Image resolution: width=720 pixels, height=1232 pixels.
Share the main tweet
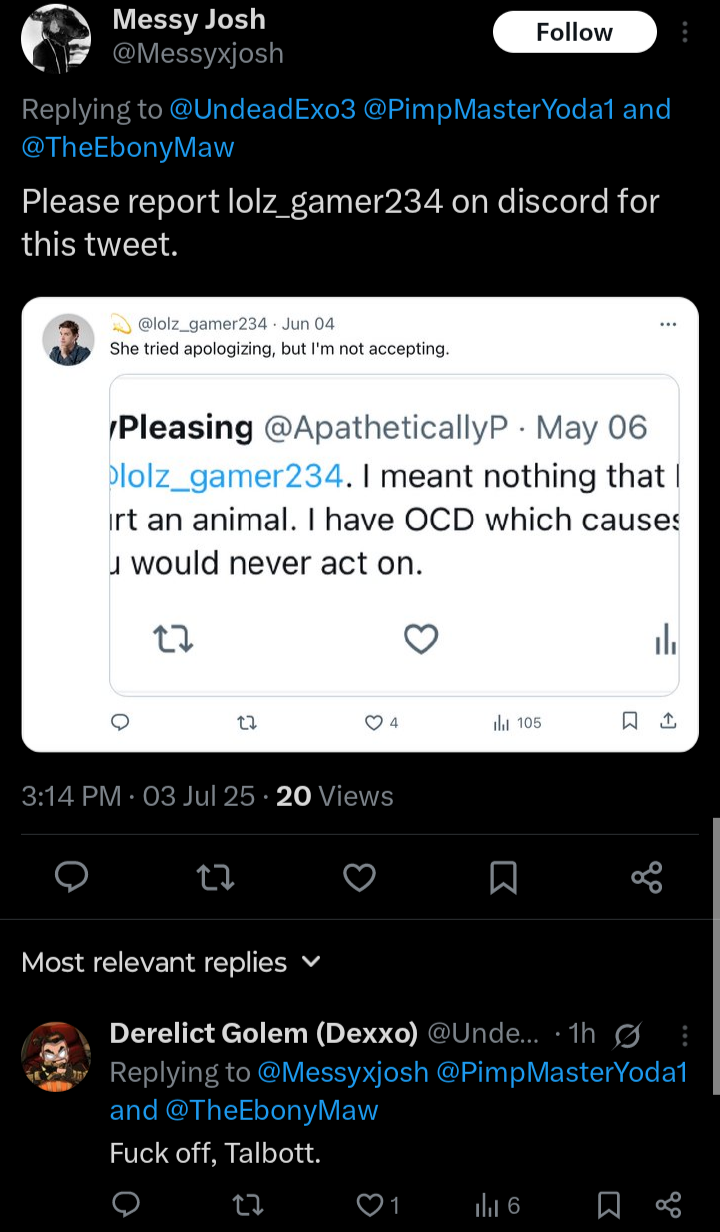pyautogui.click(x=647, y=877)
